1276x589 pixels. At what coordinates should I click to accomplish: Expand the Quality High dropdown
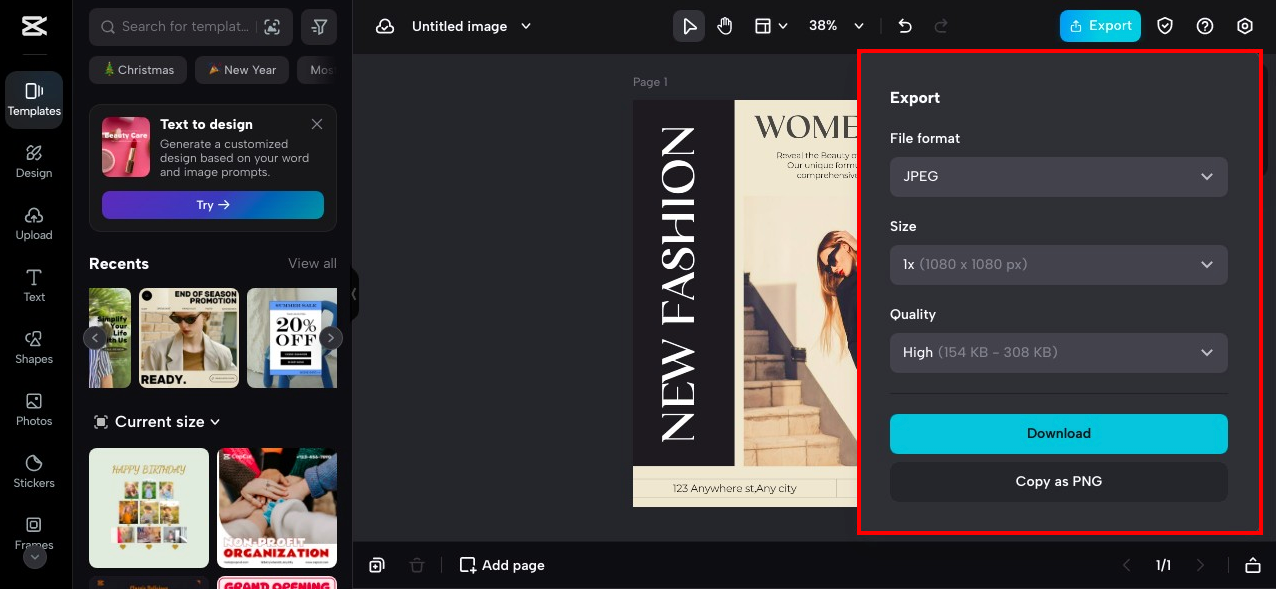point(1059,353)
